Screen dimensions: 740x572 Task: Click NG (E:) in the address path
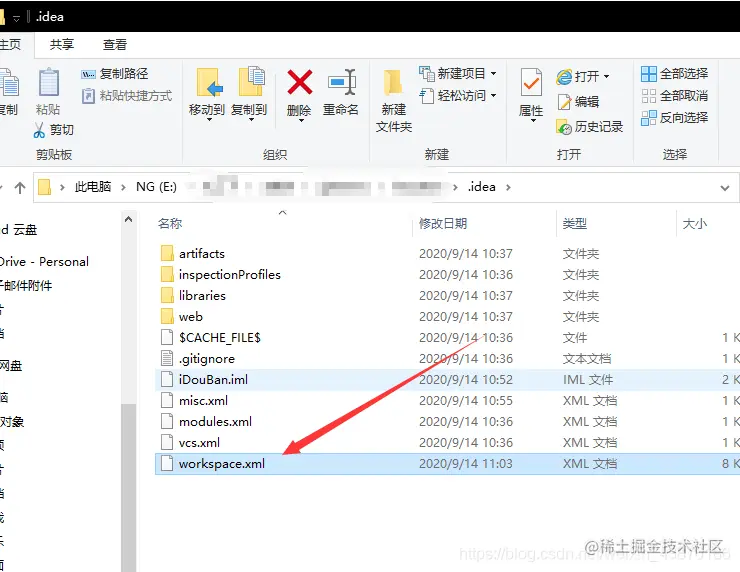(x=156, y=187)
